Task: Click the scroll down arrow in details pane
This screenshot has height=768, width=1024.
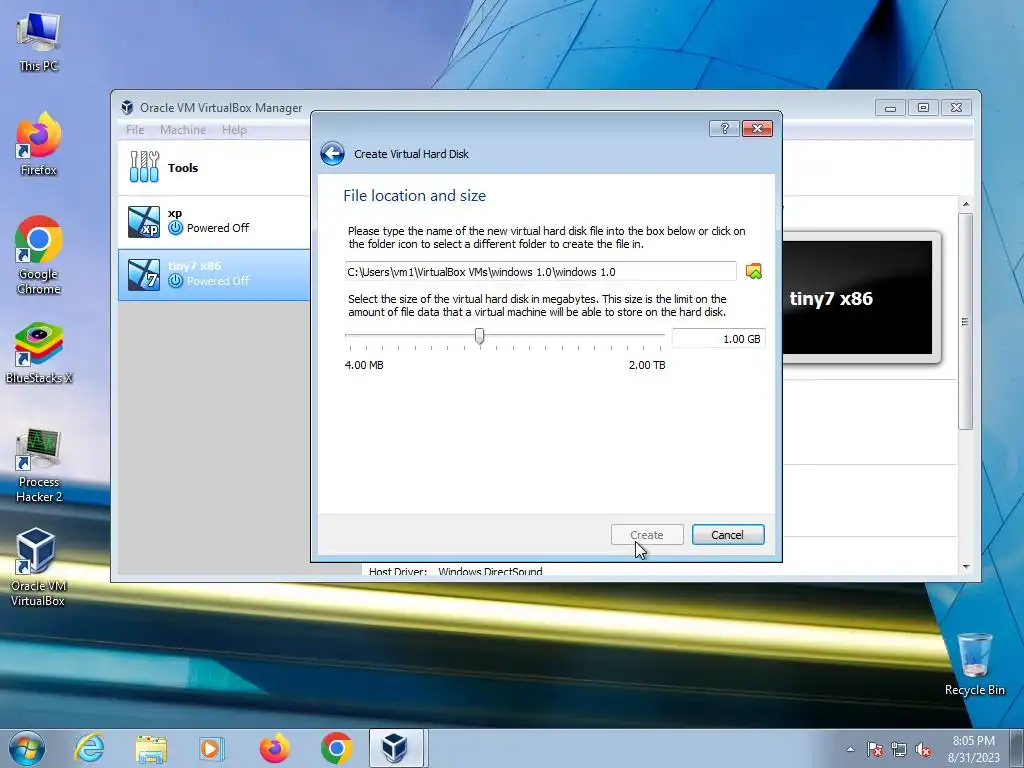Action: pyautogui.click(x=966, y=566)
